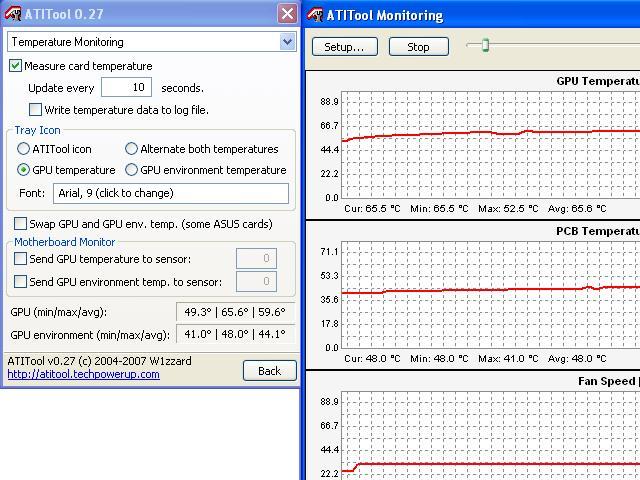Click the 'Motherboard Monitor' group label
Image resolution: width=640 pixels, height=480 pixels.
[64, 242]
